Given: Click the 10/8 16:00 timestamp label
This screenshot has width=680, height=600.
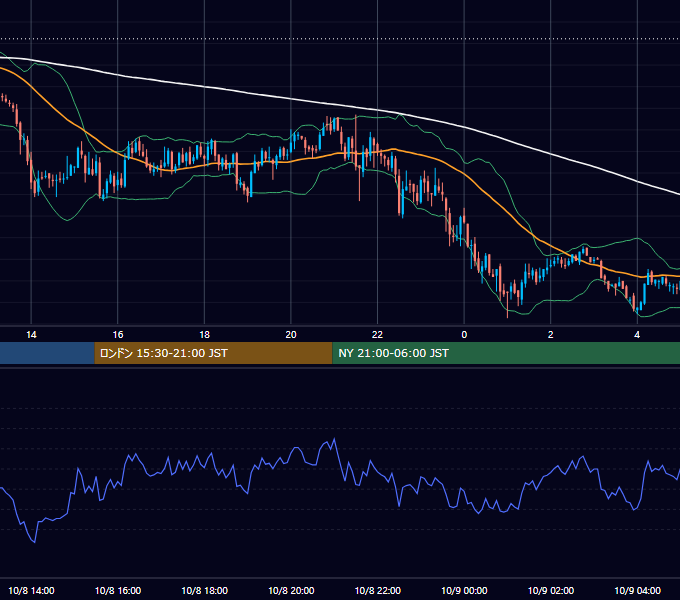Looking at the screenshot, I should click(x=118, y=590).
